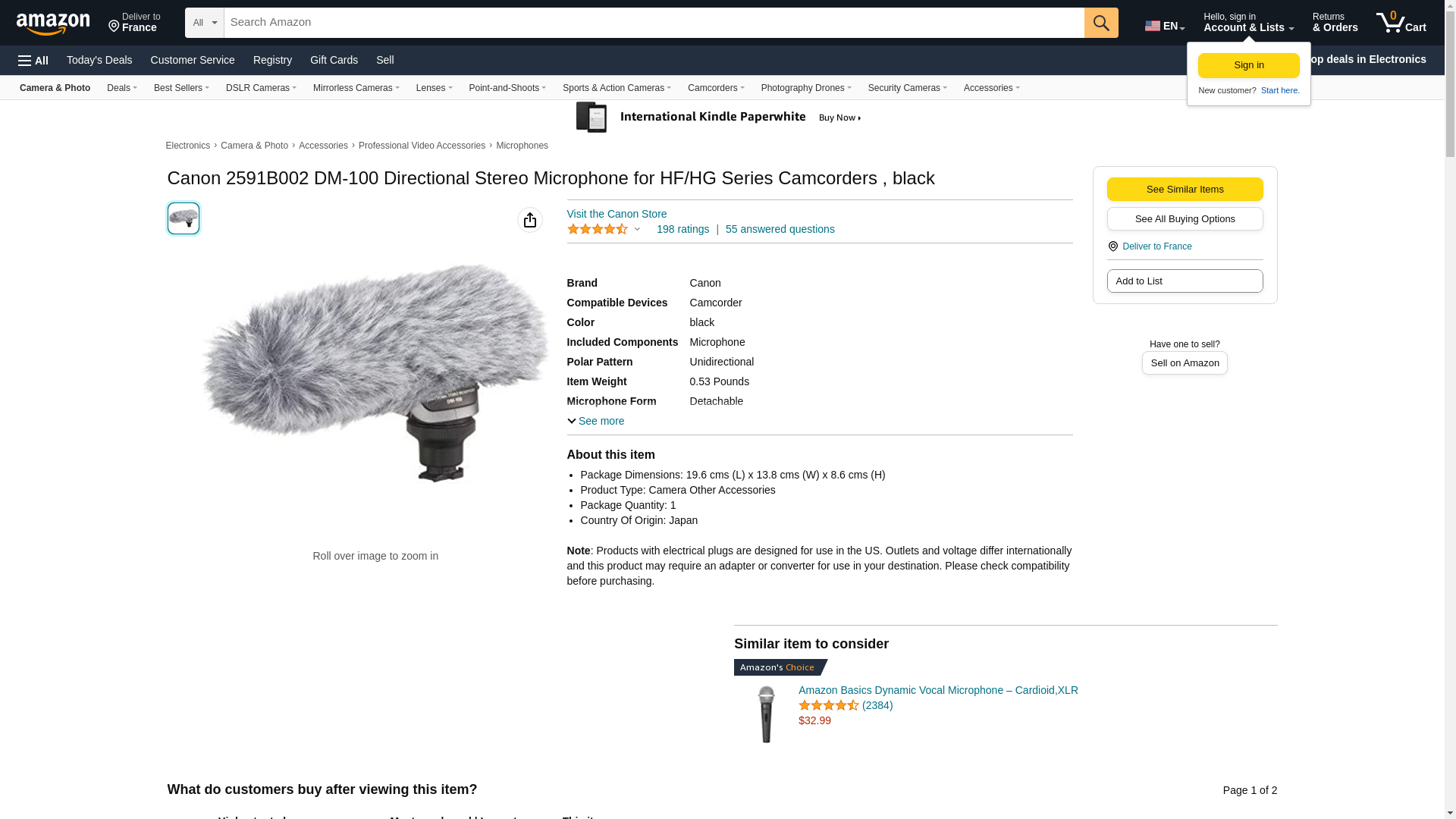The image size is (1456, 819).
Task: Click the Amazon logo
Action: click(x=53, y=24)
